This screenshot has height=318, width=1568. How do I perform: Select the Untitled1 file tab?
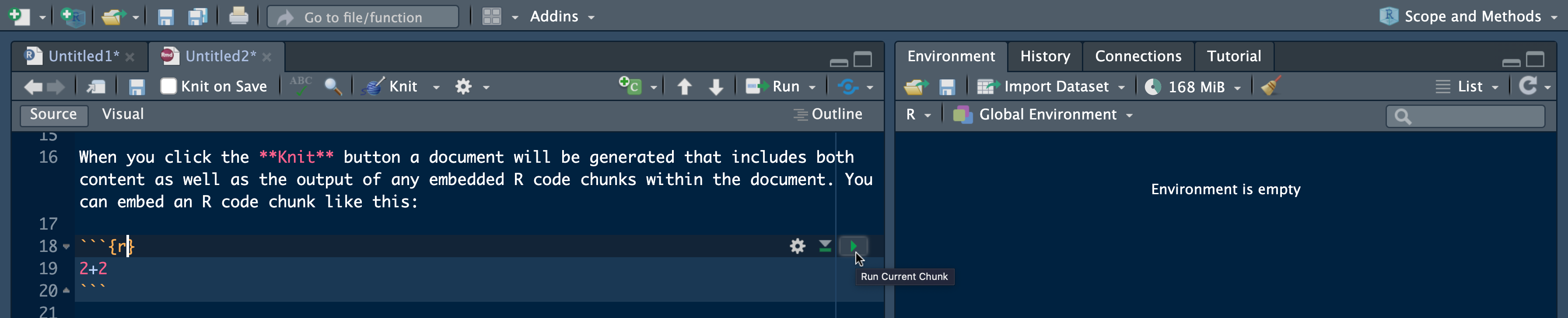tap(83, 56)
